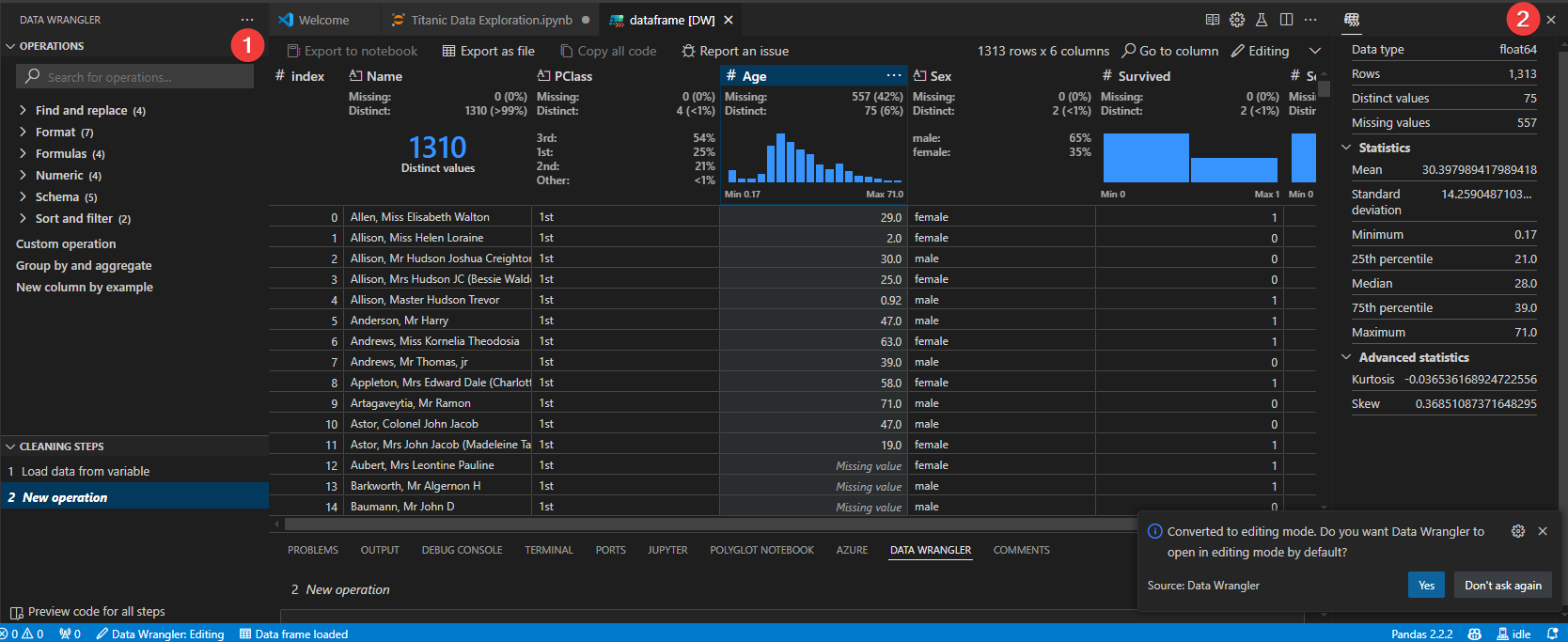Click Copy all code icon
This screenshot has width=1568, height=642.
(x=567, y=51)
